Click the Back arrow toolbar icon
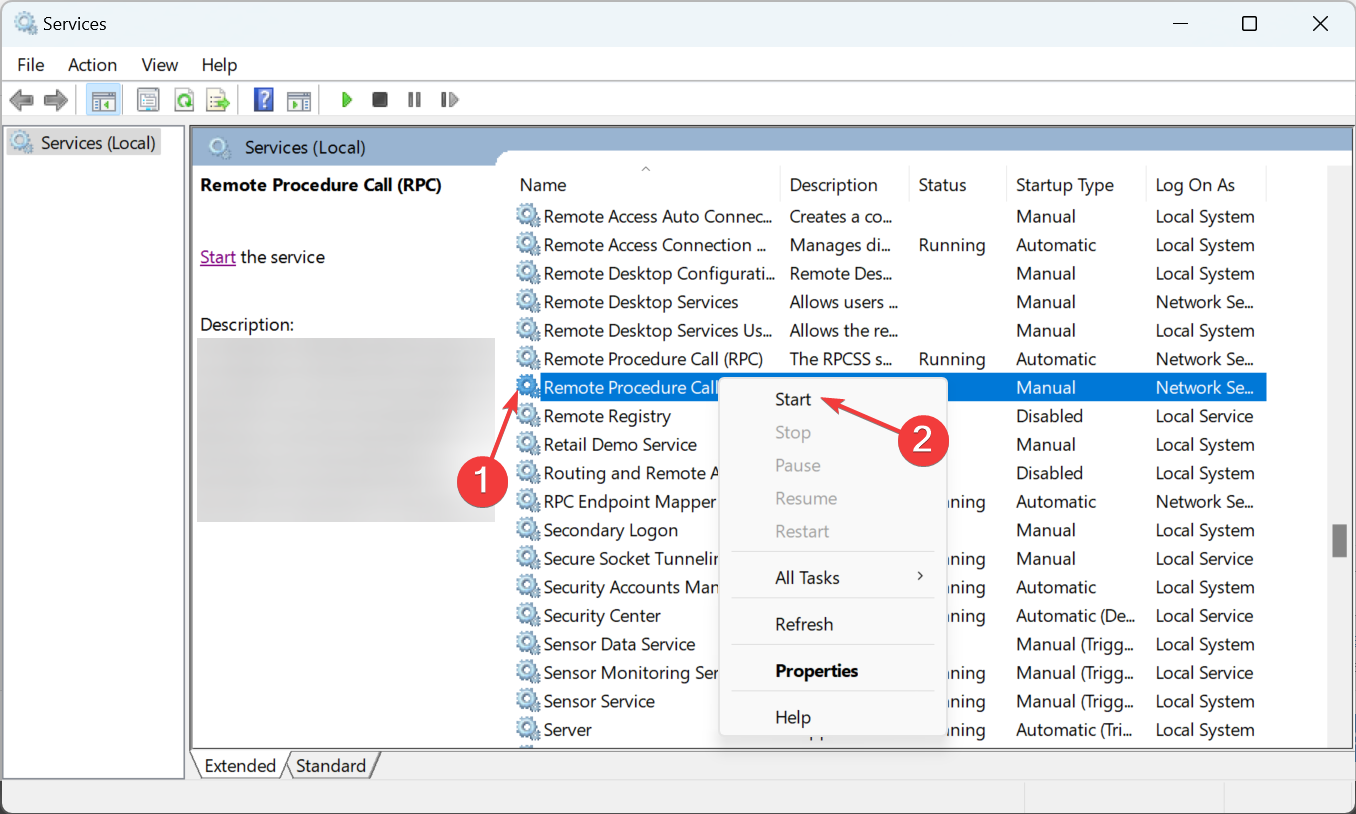 [x=21, y=100]
